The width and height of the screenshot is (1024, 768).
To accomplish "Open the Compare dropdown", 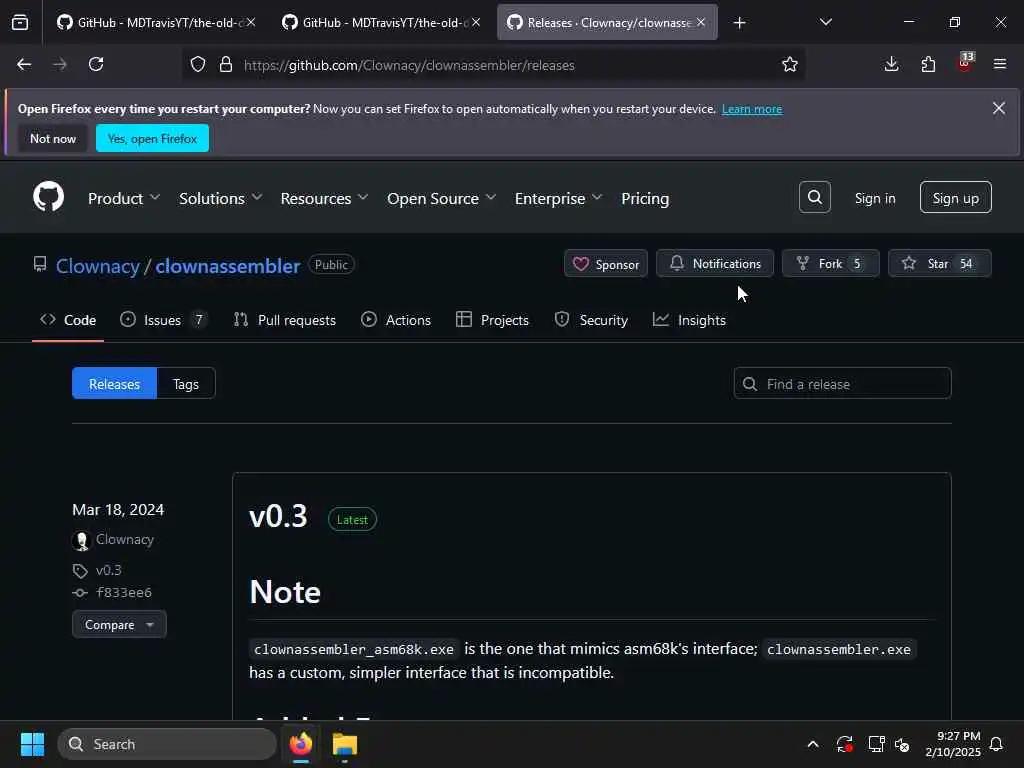I will [119, 625].
